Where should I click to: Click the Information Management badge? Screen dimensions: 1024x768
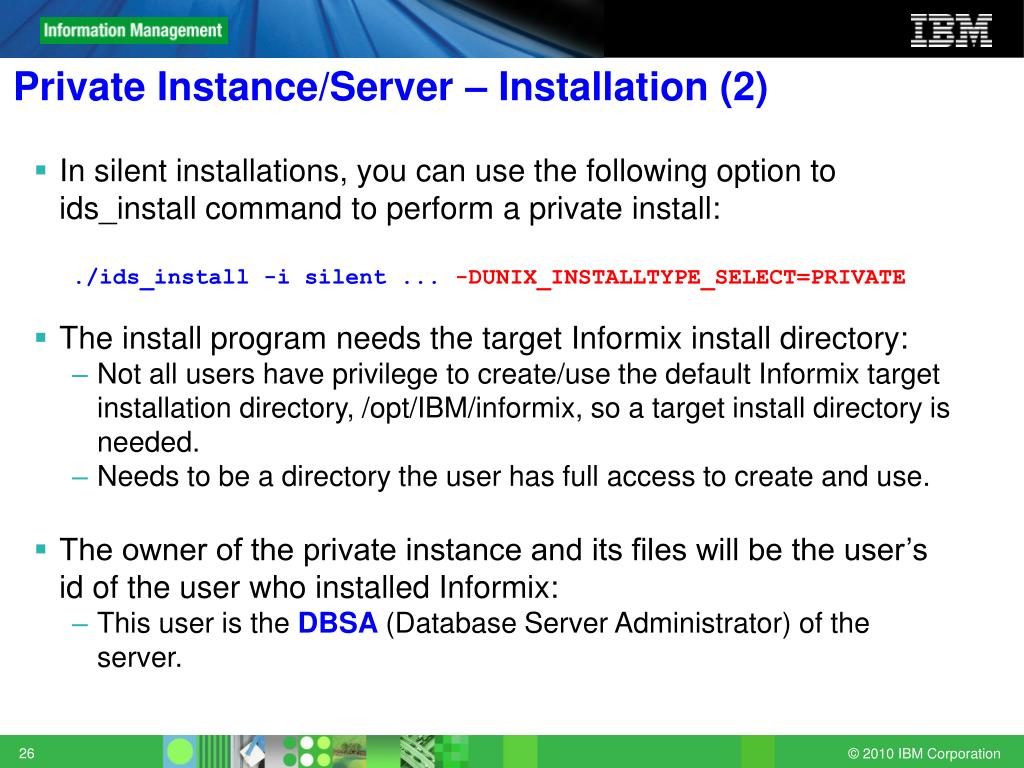pos(134,31)
